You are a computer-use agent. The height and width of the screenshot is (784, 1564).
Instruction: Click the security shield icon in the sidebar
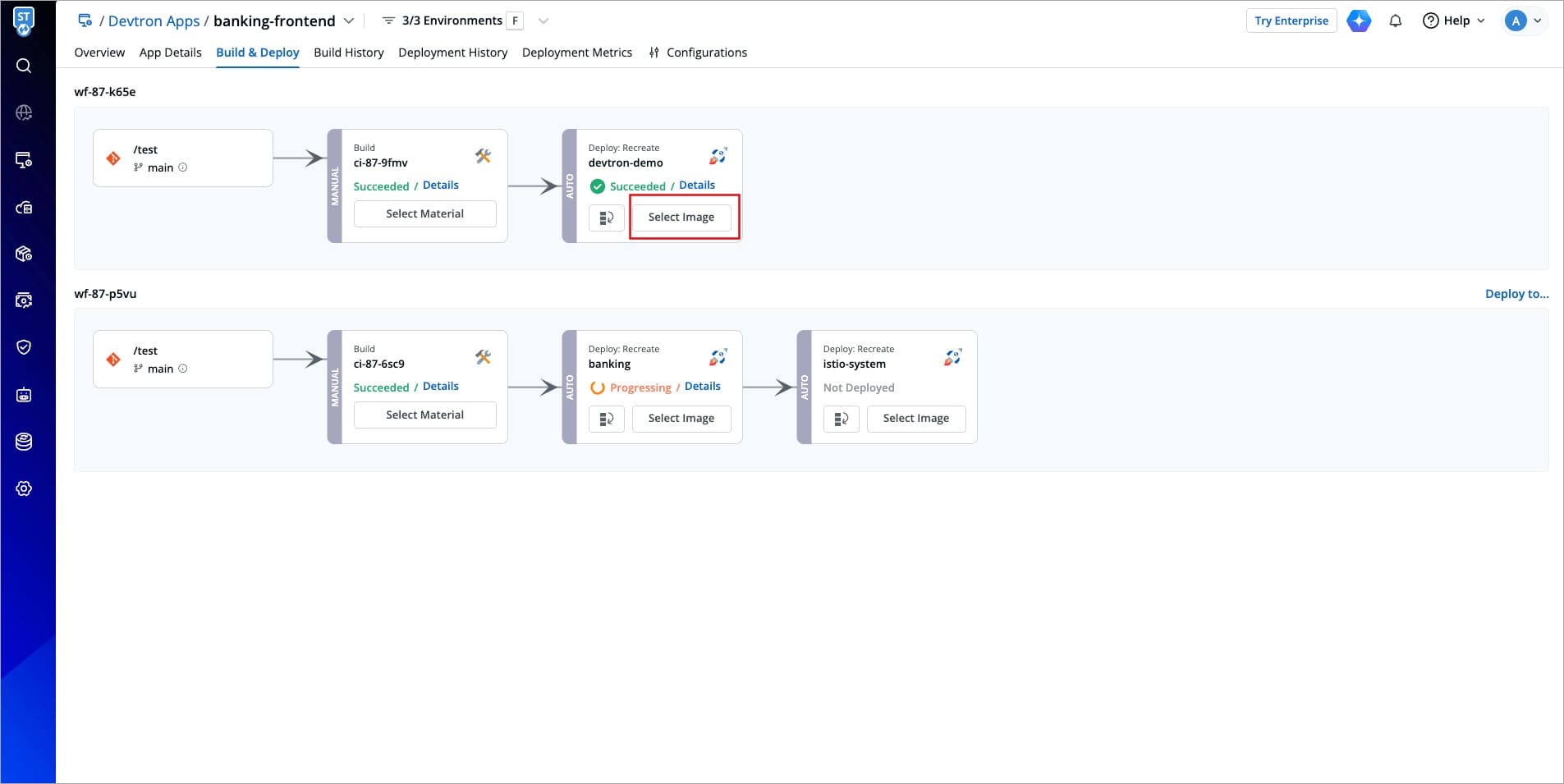[x=24, y=347]
